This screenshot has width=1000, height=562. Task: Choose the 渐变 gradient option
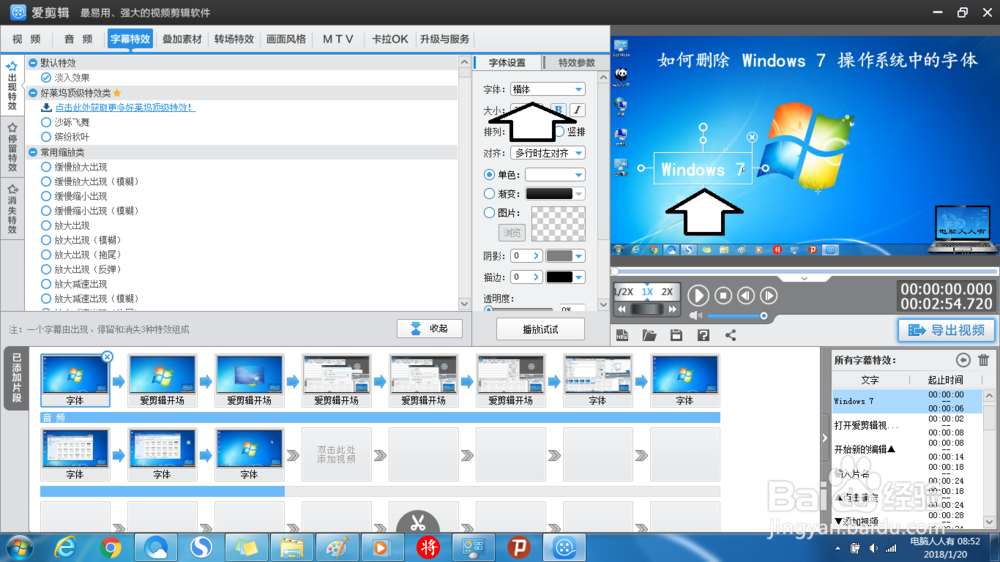(489, 193)
